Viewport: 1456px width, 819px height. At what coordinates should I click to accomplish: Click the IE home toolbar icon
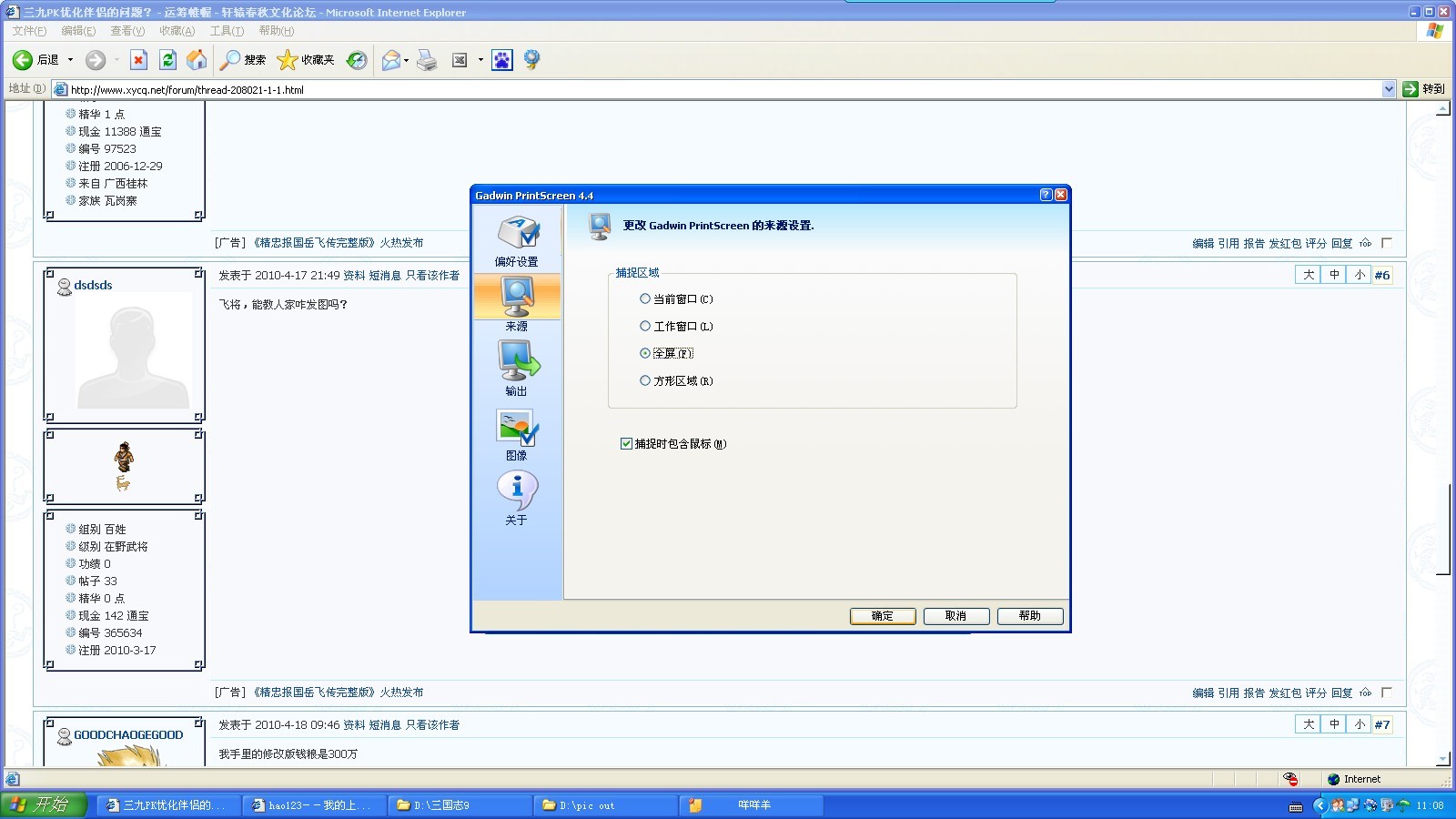pos(197,60)
